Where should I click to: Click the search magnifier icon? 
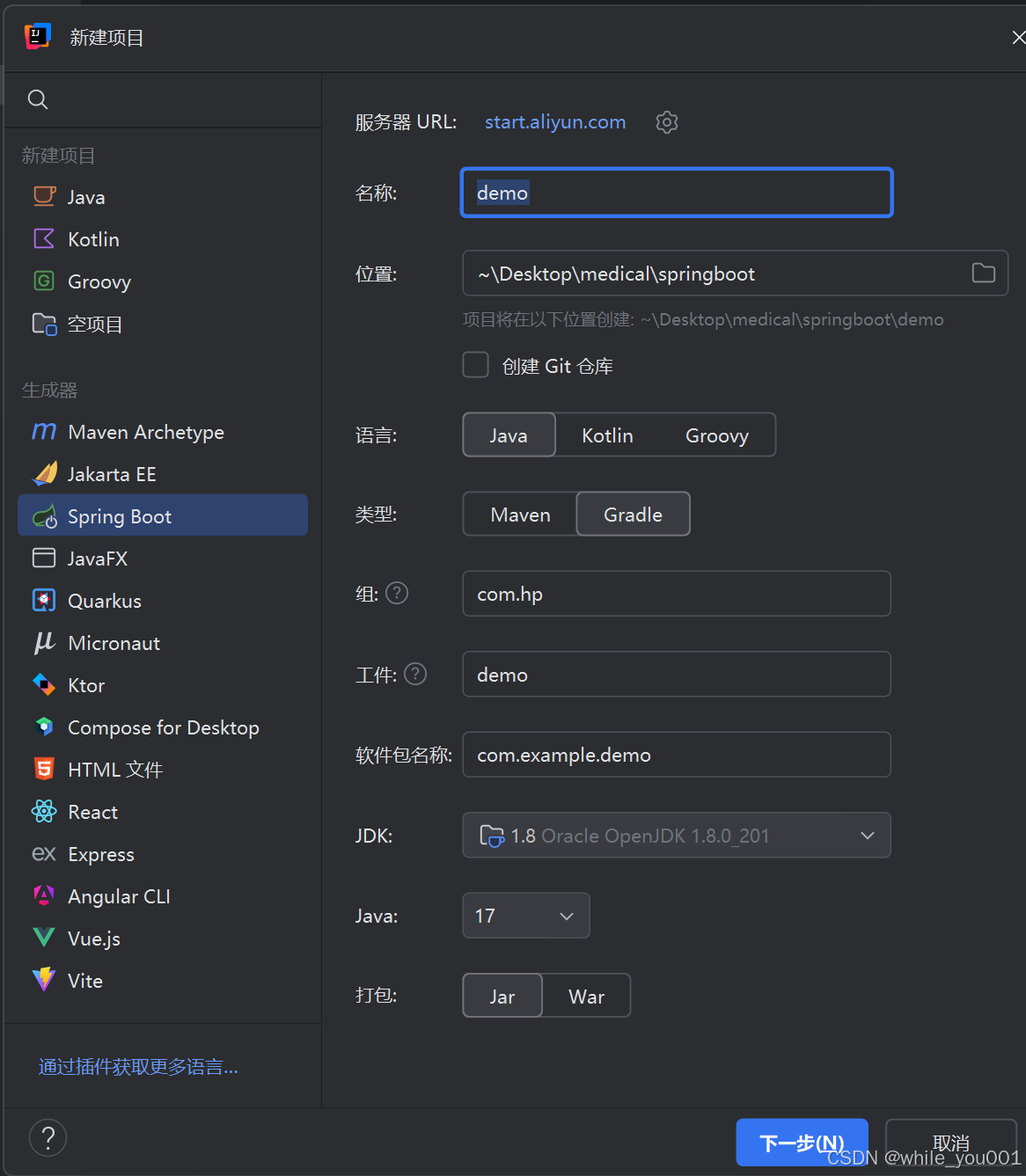(38, 99)
